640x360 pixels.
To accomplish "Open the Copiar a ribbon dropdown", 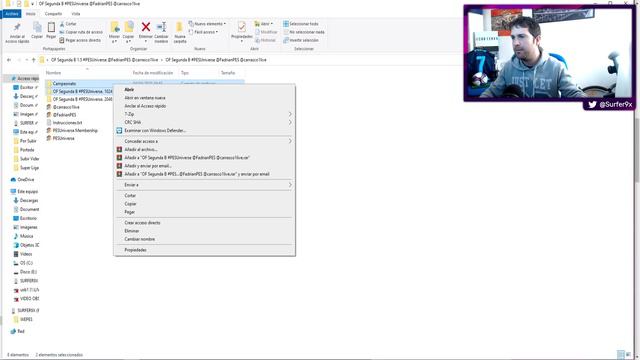I will pos(129,32).
